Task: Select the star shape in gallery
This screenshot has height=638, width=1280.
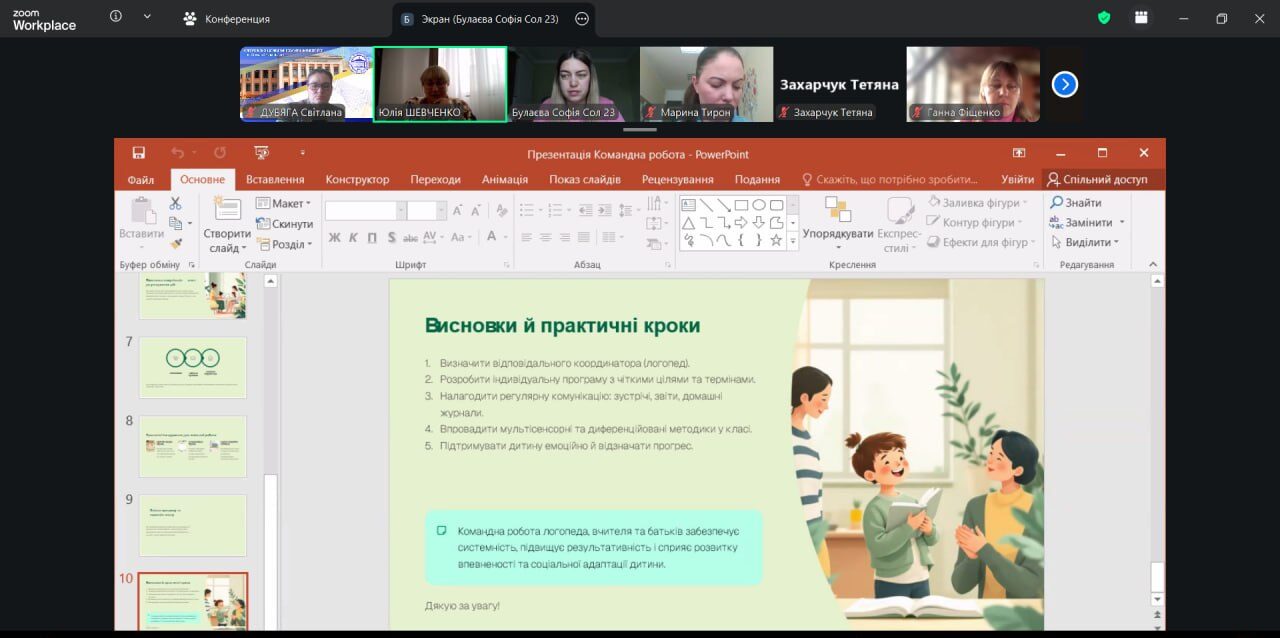Action: pos(776,240)
